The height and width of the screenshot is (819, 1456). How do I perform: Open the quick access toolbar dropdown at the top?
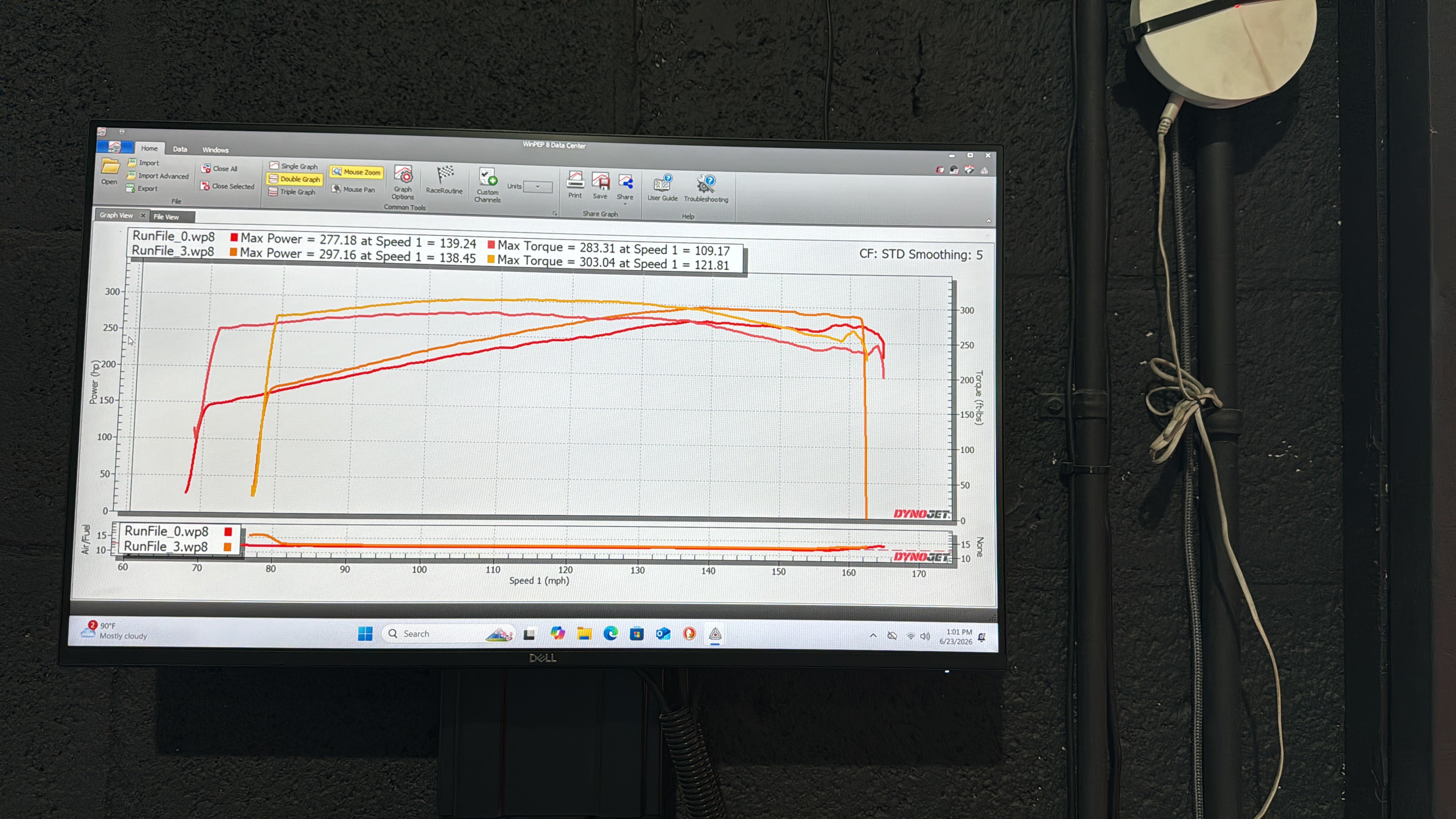(x=122, y=132)
